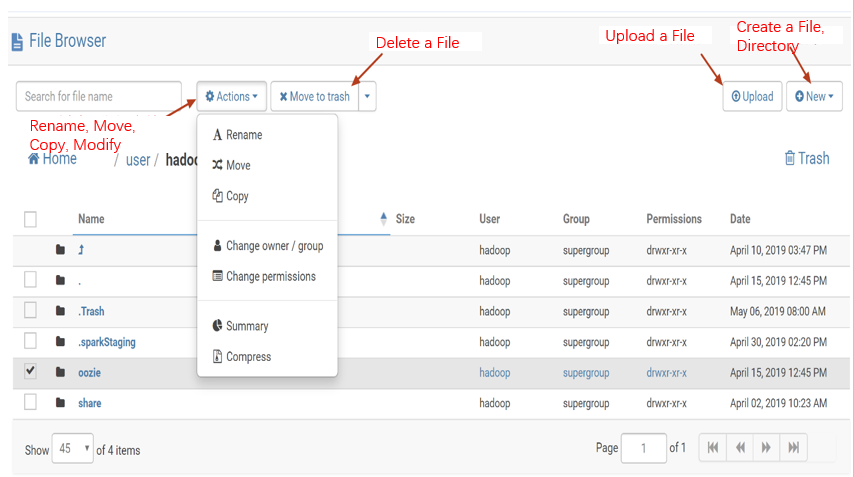
Task: Open the Trash bin icon link
Action: tap(790, 158)
